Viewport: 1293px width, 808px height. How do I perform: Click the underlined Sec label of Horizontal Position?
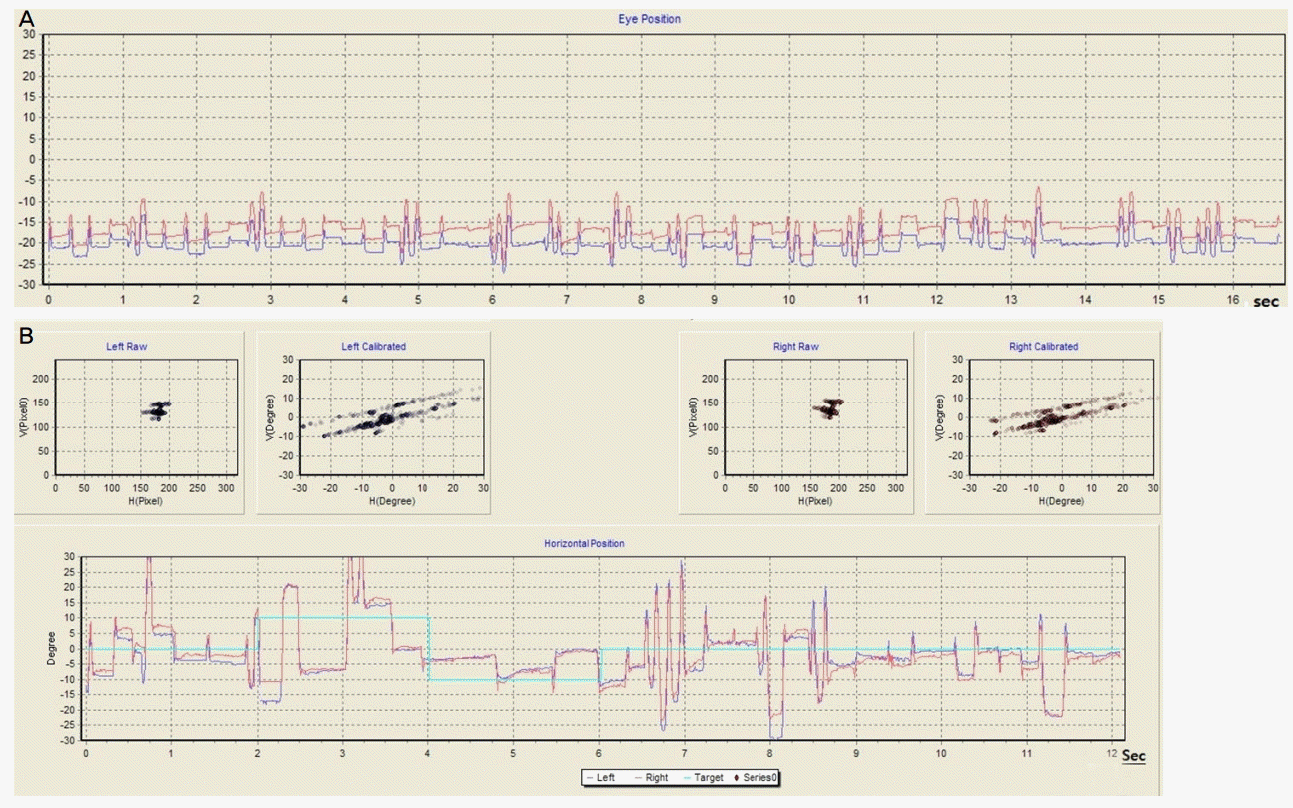click(1134, 756)
